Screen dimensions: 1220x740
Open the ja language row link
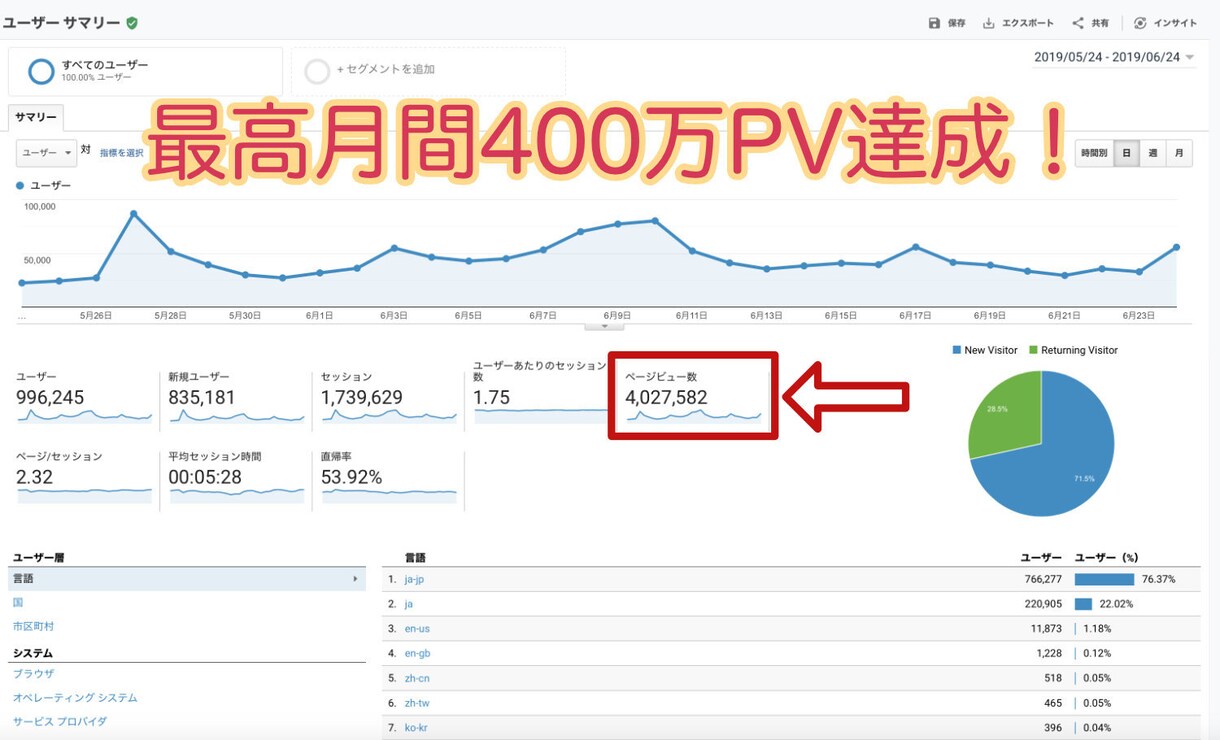(x=409, y=604)
